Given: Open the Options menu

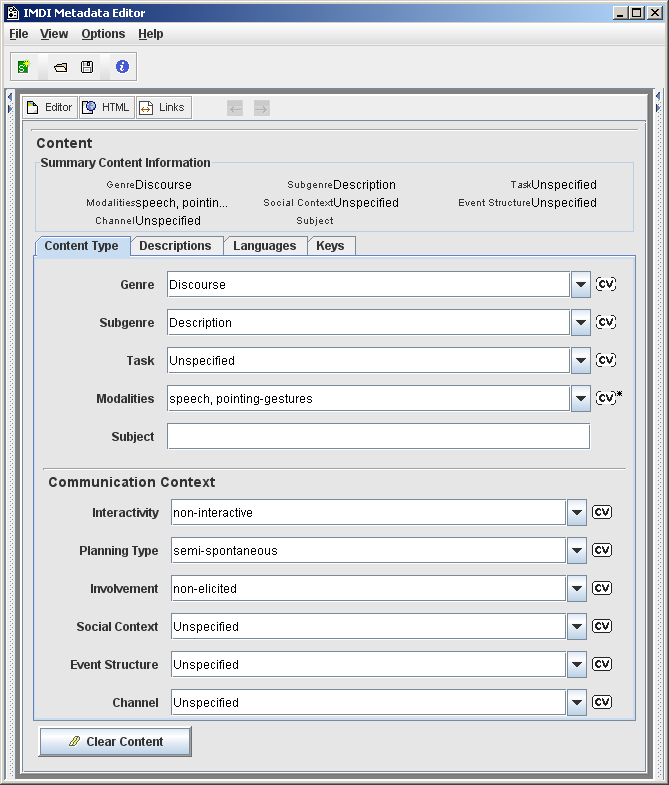Looking at the screenshot, I should point(103,34).
